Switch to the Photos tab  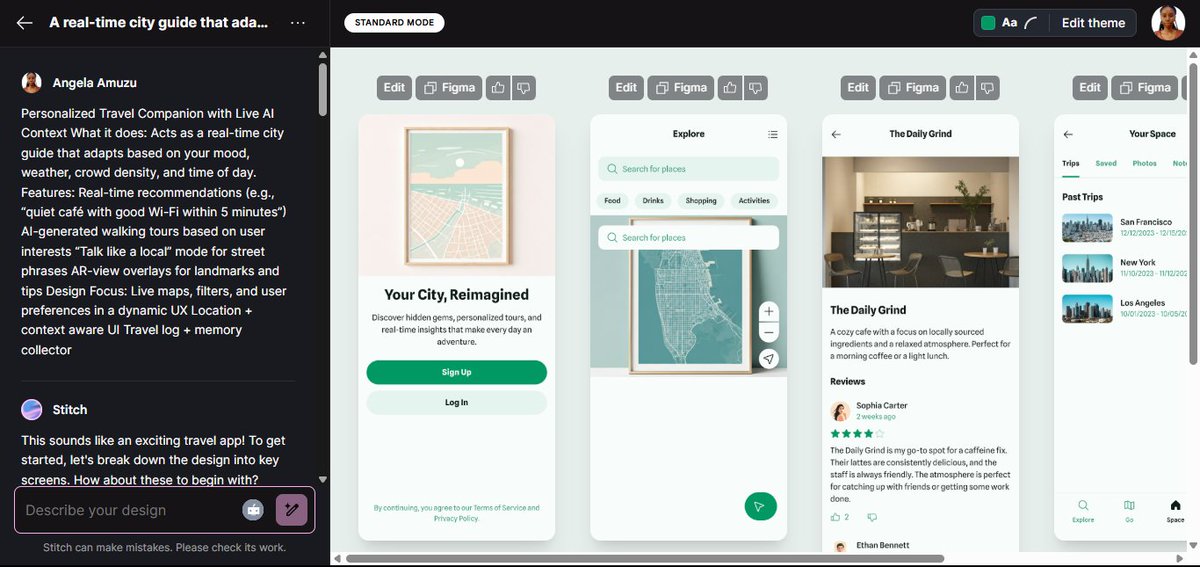click(1144, 163)
